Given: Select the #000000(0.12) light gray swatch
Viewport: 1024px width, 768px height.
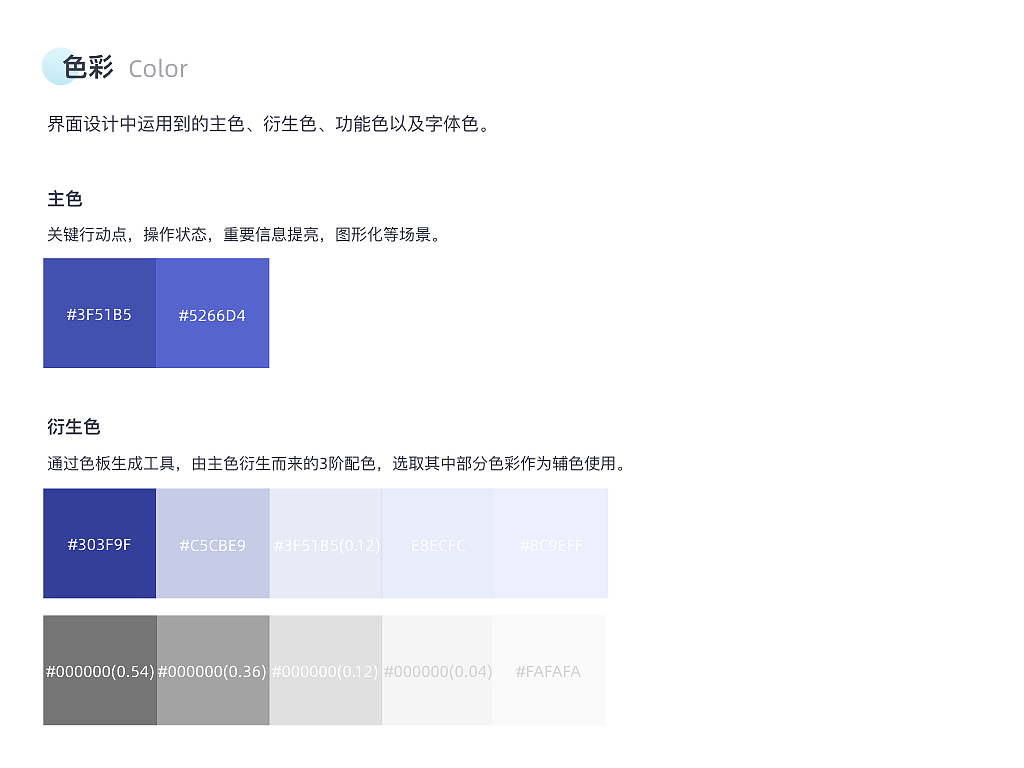Looking at the screenshot, I should [325, 670].
